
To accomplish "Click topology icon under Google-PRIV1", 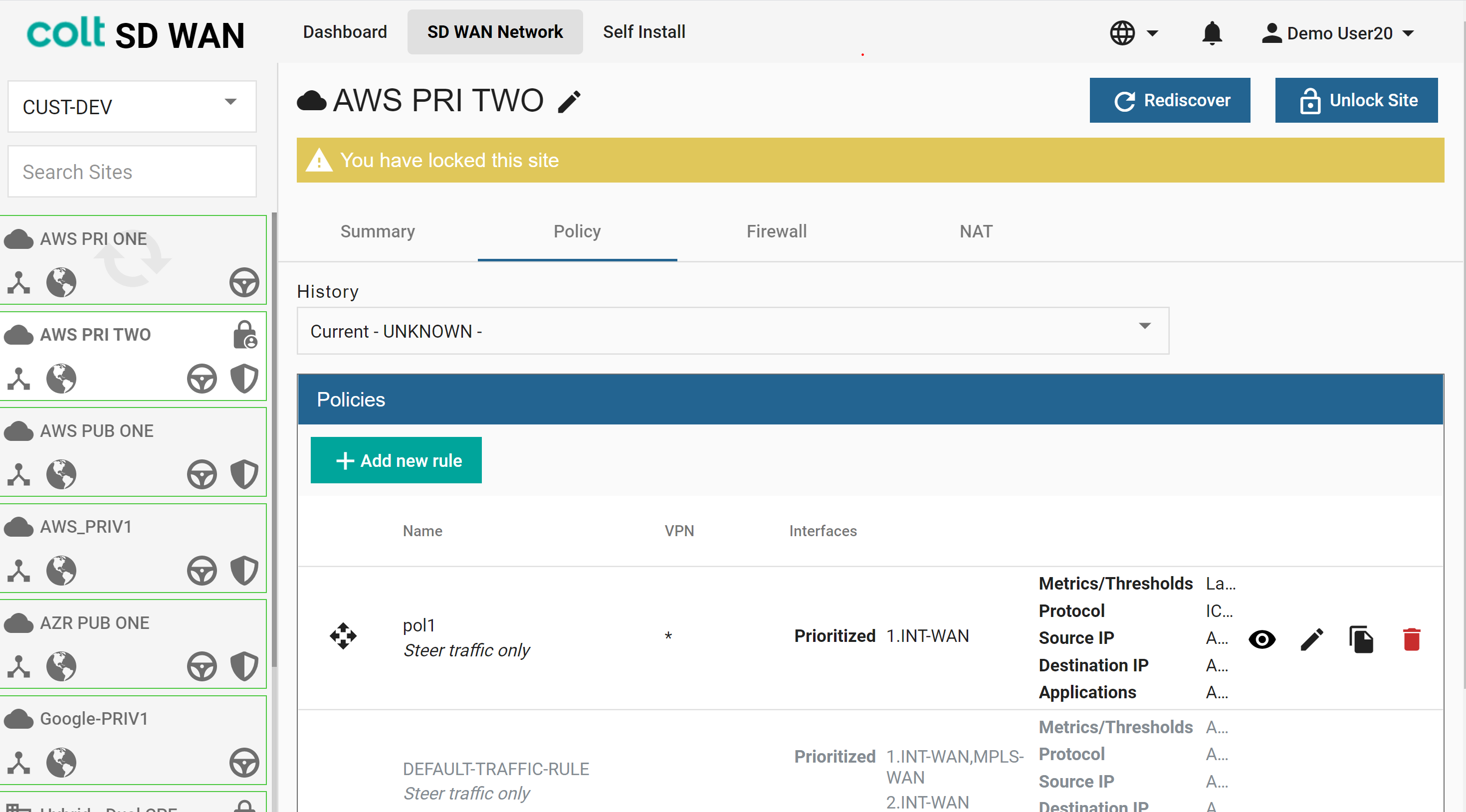I will coord(19,763).
